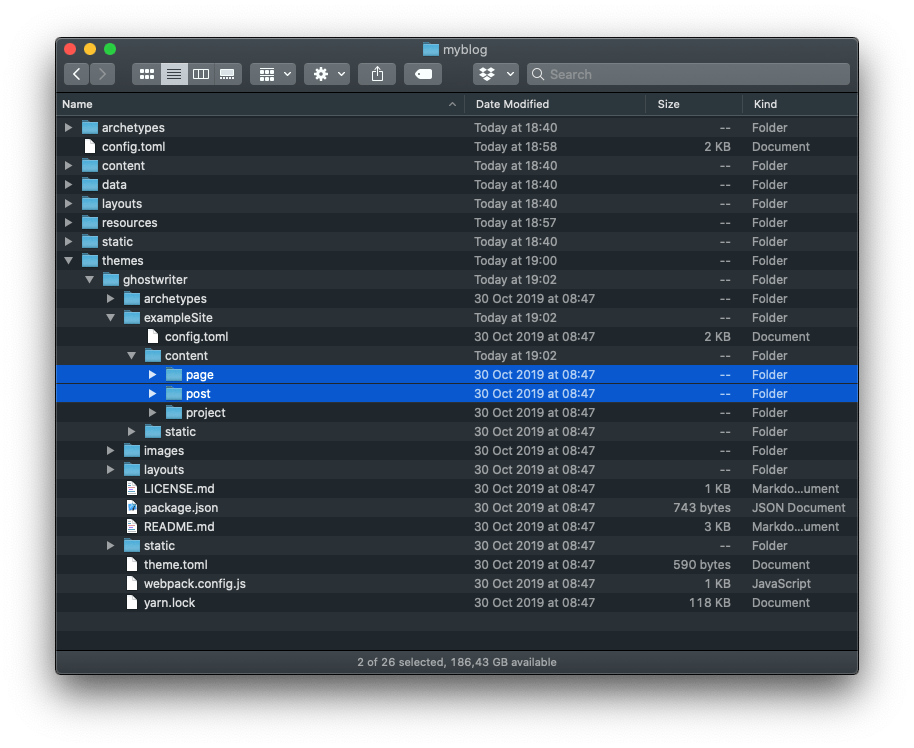The height and width of the screenshot is (748, 914).
Task: Collapse the themes folder
Action: pos(68,261)
